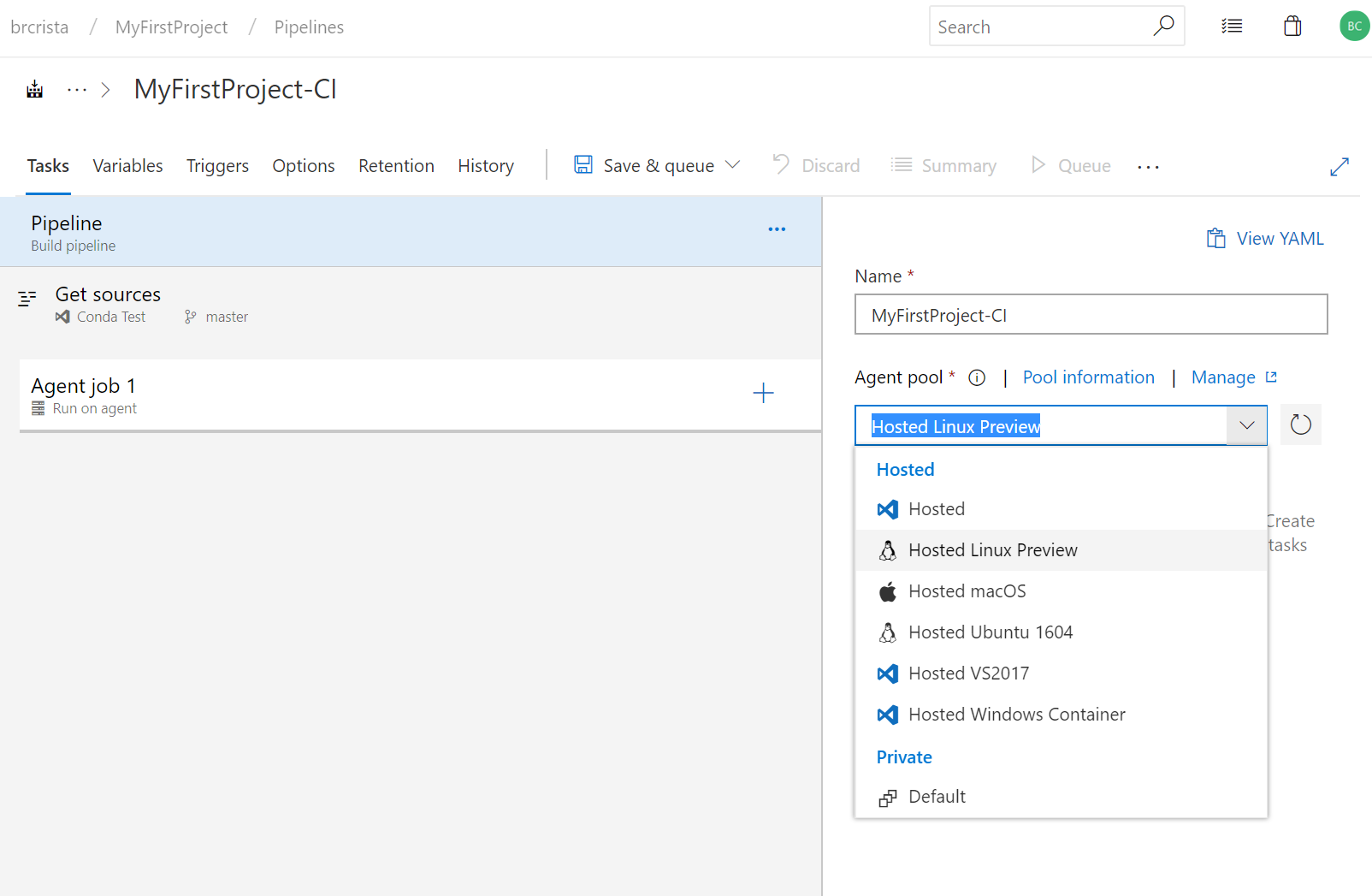Open the marketplace shopping bag icon
1372x896 pixels.
click(1292, 26)
